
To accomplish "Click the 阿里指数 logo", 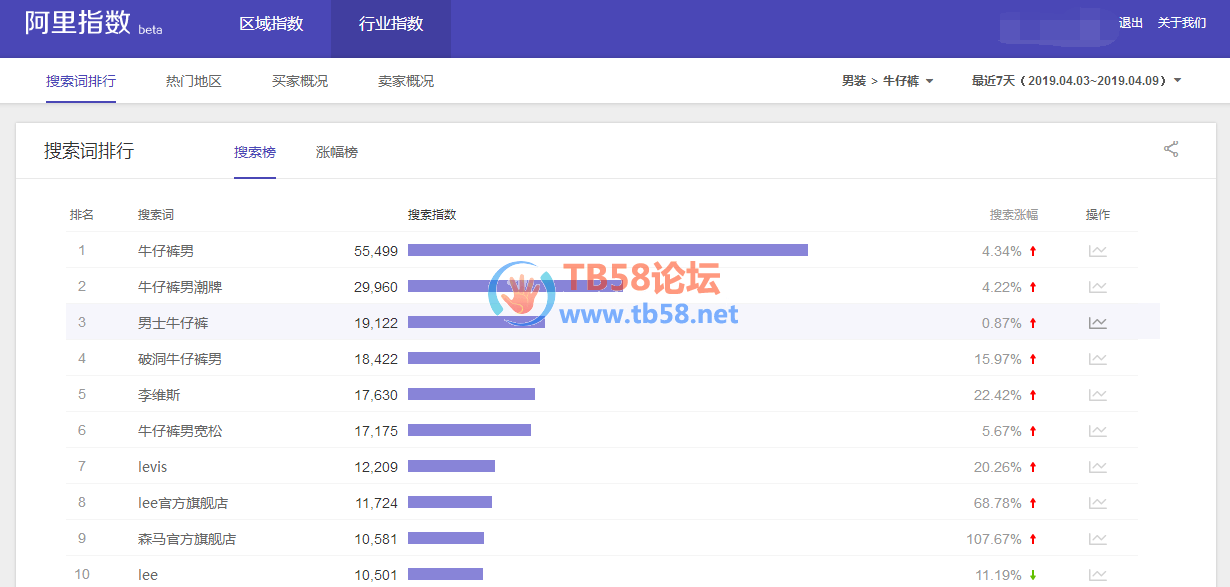I will coord(78,24).
